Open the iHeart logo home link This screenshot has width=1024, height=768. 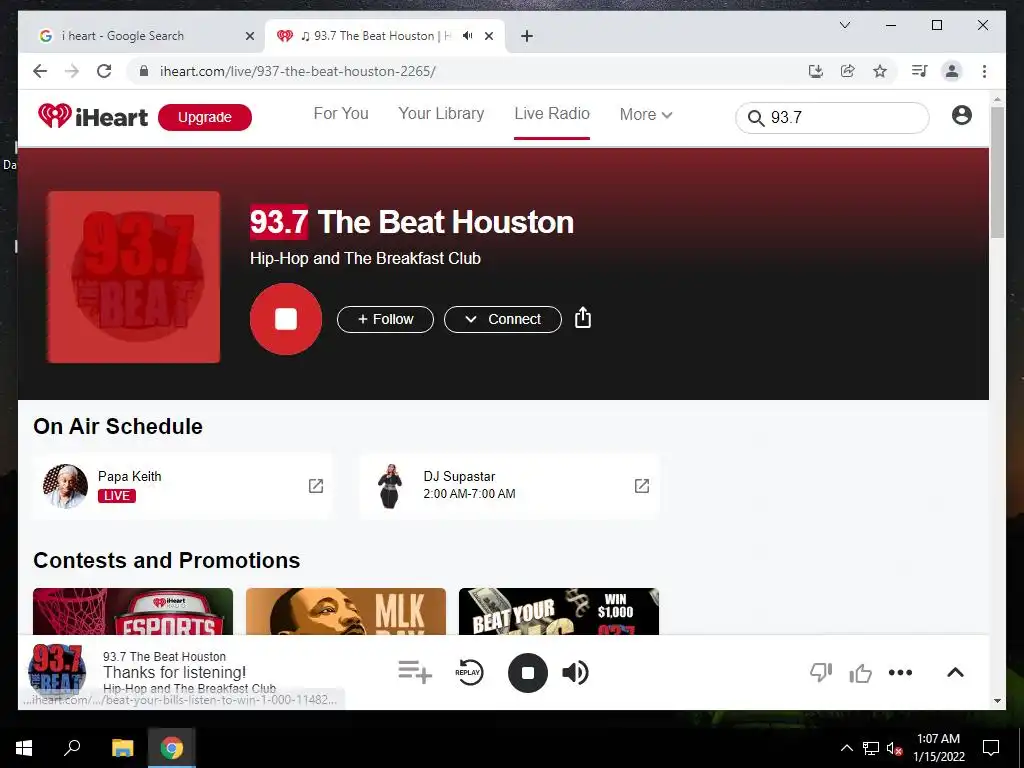pos(93,117)
